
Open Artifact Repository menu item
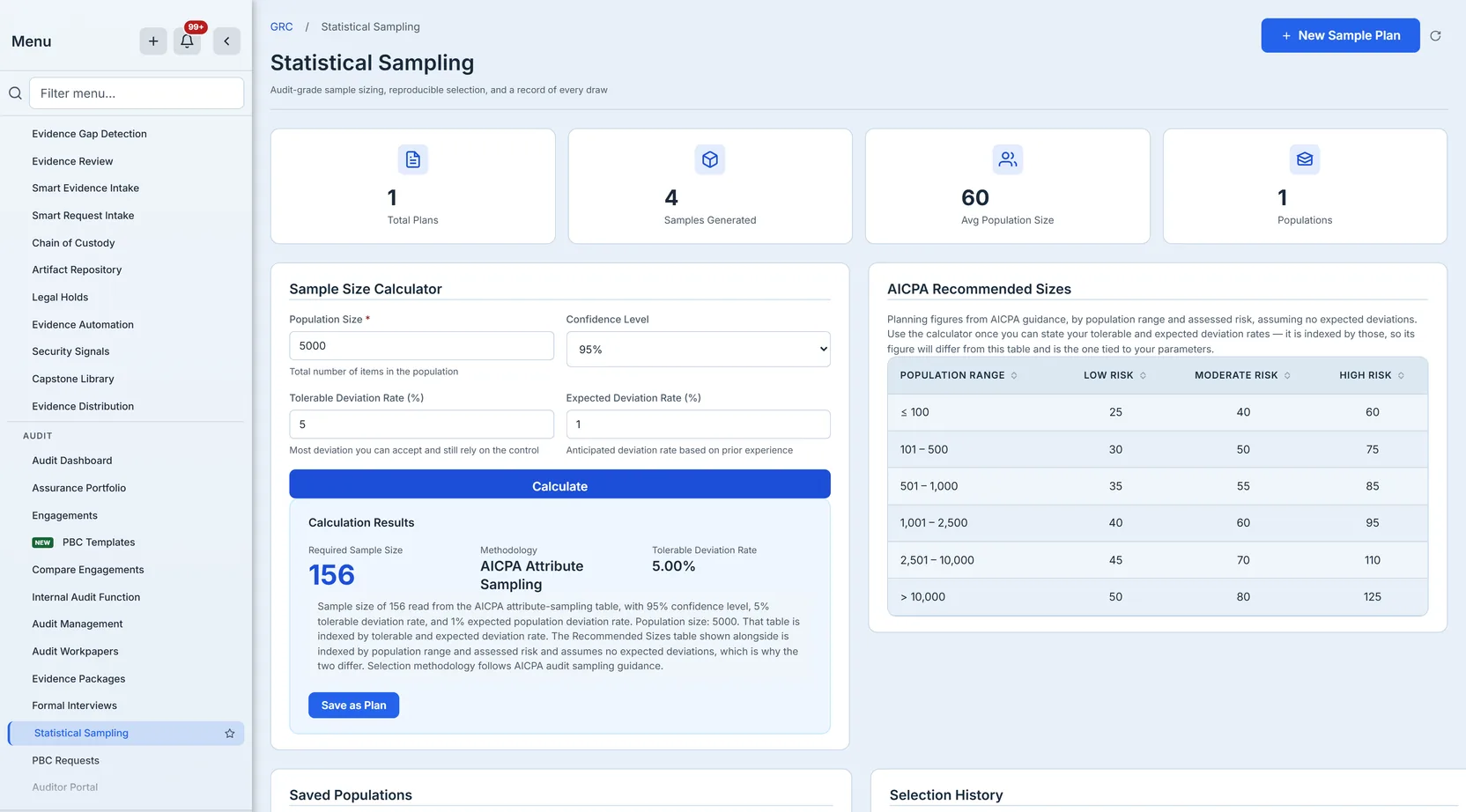[x=77, y=270]
